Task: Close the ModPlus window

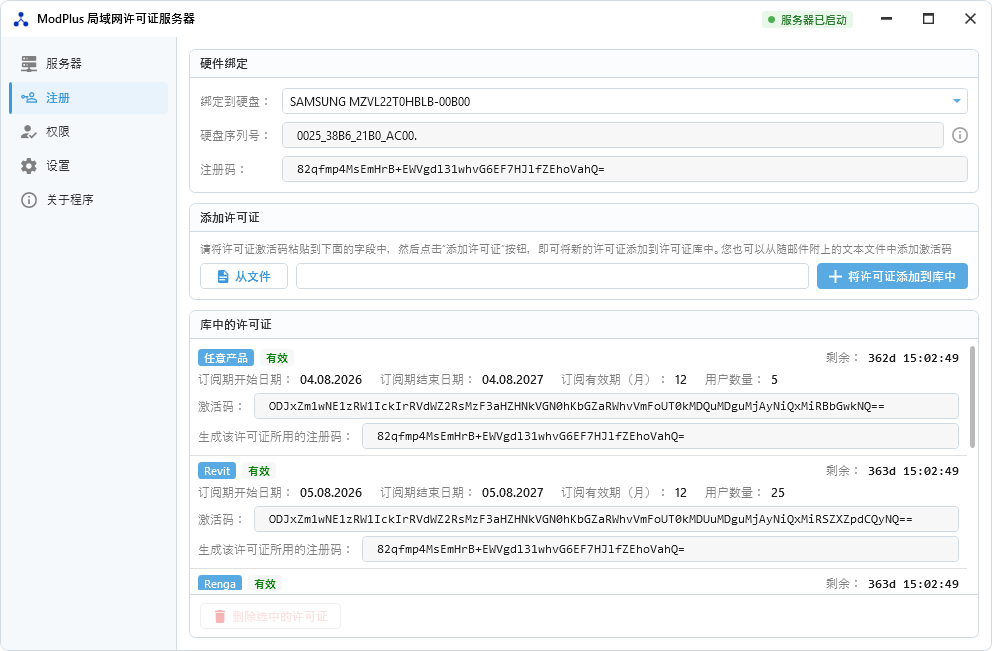Action: [970, 19]
